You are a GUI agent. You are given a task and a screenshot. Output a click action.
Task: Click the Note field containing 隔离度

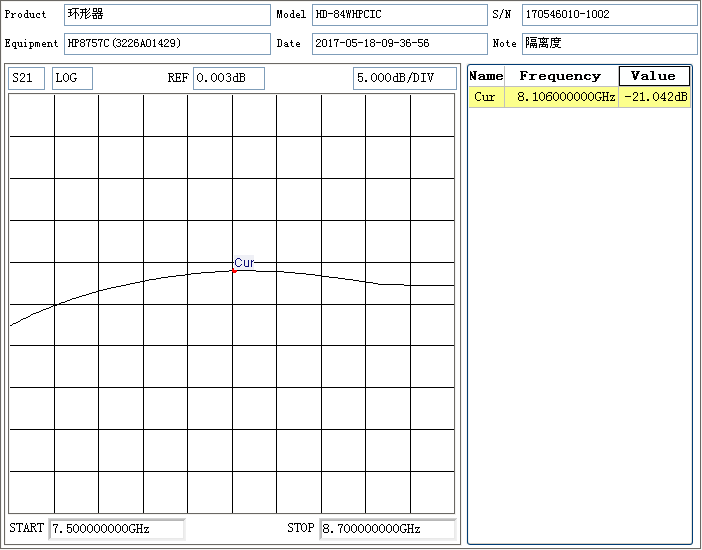(609, 44)
